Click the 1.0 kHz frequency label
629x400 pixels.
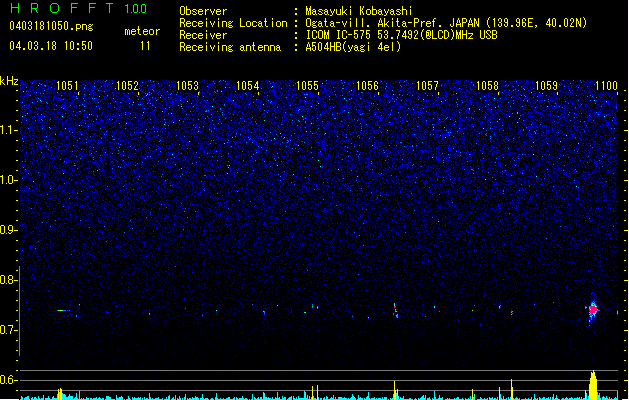9,180
